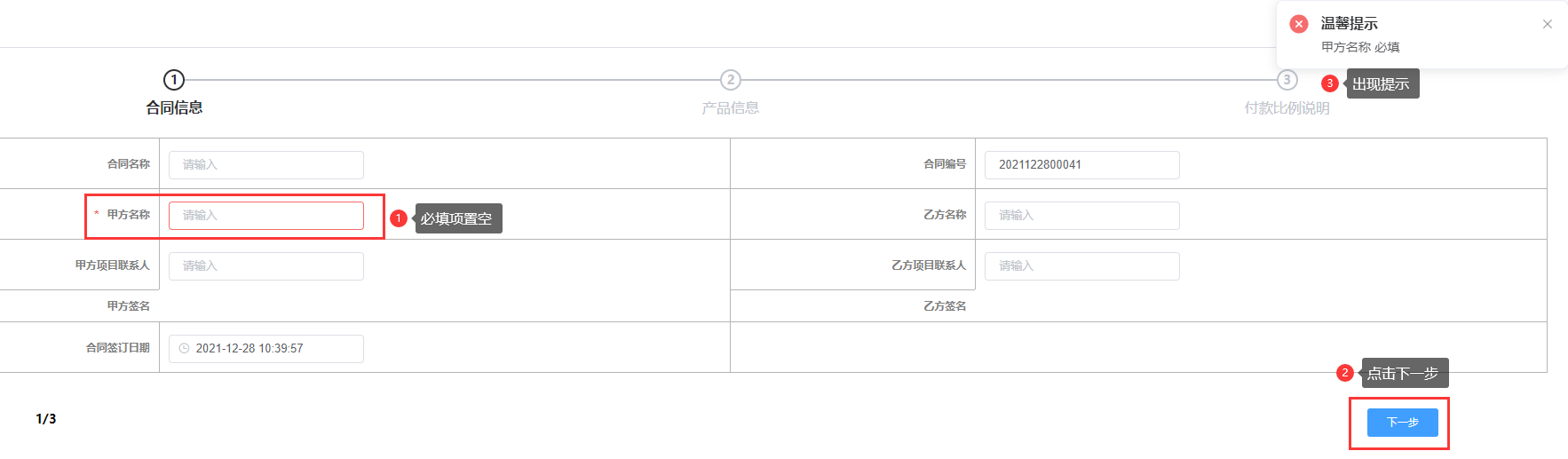Switch to the 产品信息 step
1568x459 pixels.
730,108
